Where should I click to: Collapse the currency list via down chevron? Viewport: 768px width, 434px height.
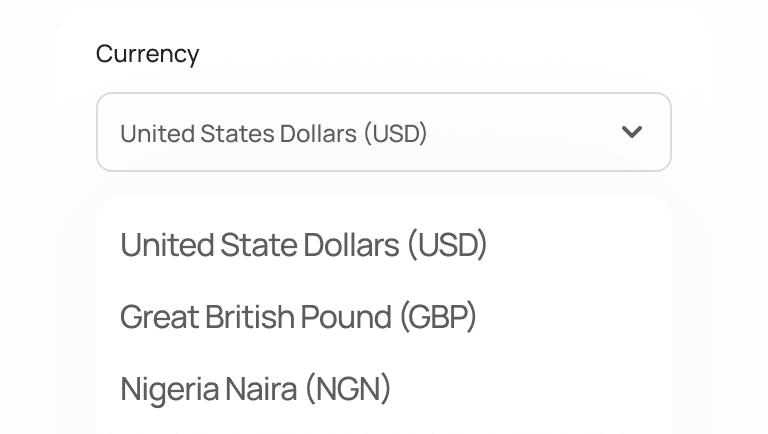point(631,132)
